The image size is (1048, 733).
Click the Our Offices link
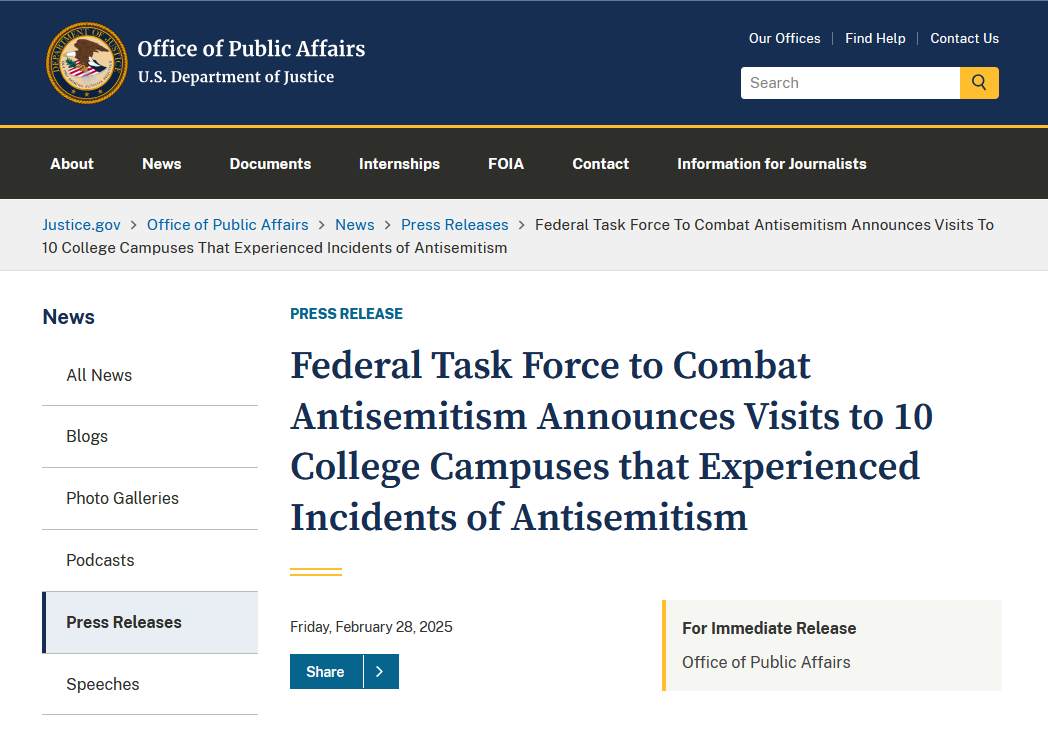784,39
